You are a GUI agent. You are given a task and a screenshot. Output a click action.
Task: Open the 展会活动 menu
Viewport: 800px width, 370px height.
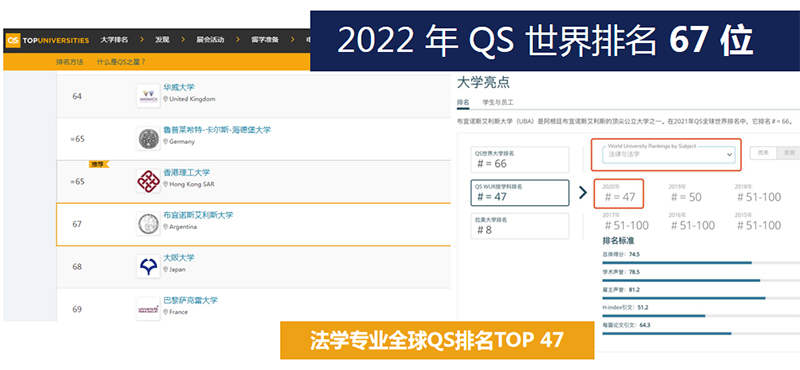click(210, 40)
